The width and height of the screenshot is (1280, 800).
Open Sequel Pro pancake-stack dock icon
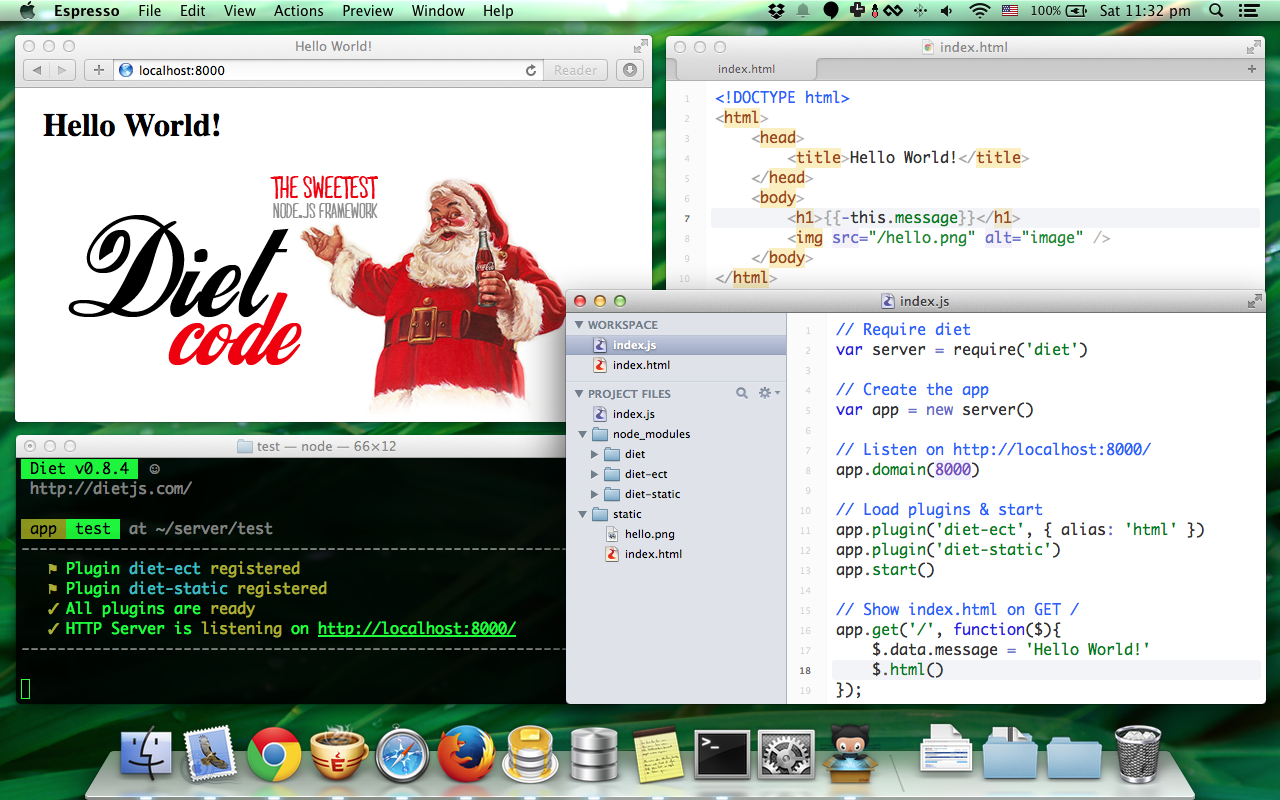pos(530,754)
